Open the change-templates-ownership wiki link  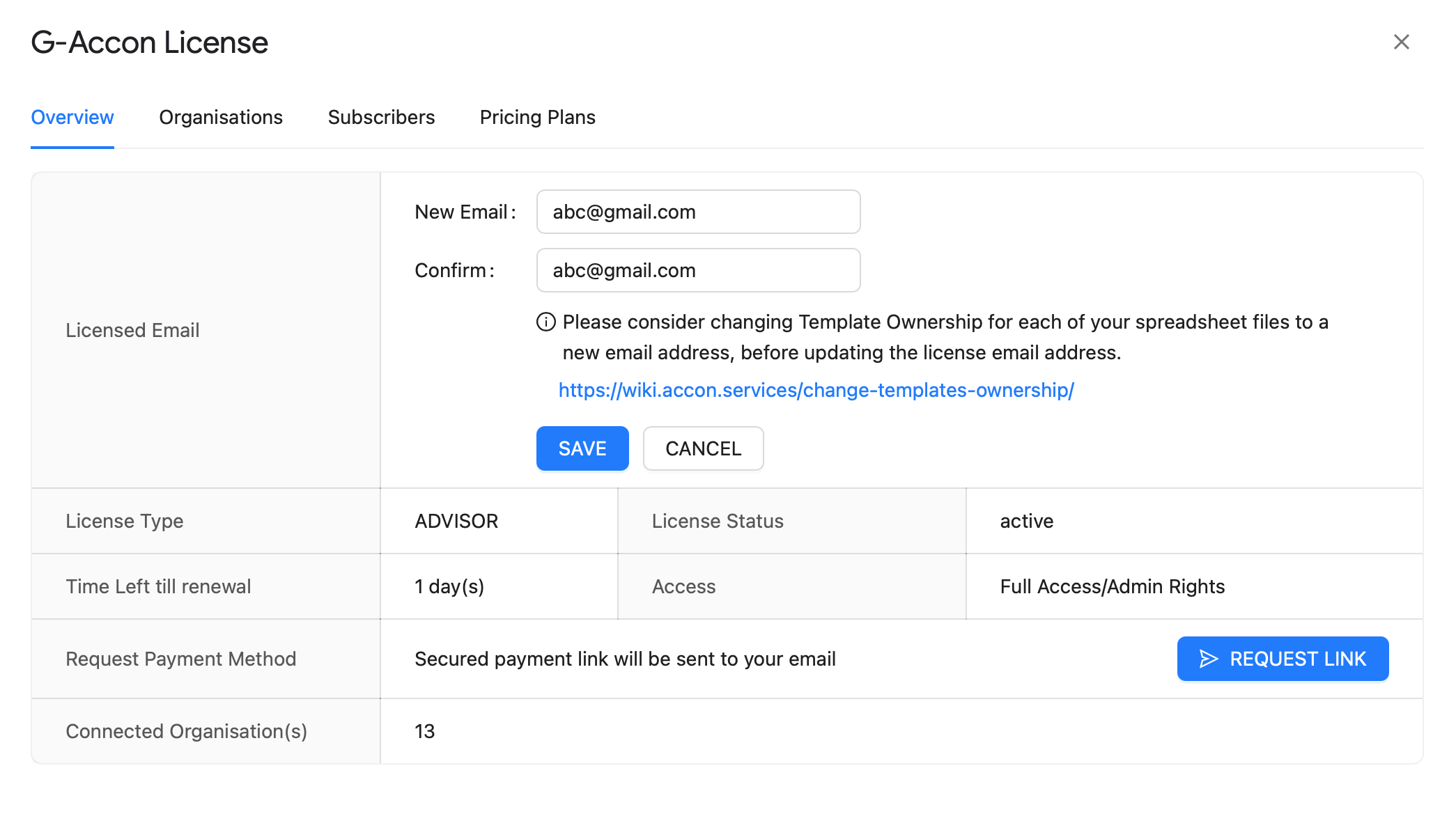tap(816, 390)
